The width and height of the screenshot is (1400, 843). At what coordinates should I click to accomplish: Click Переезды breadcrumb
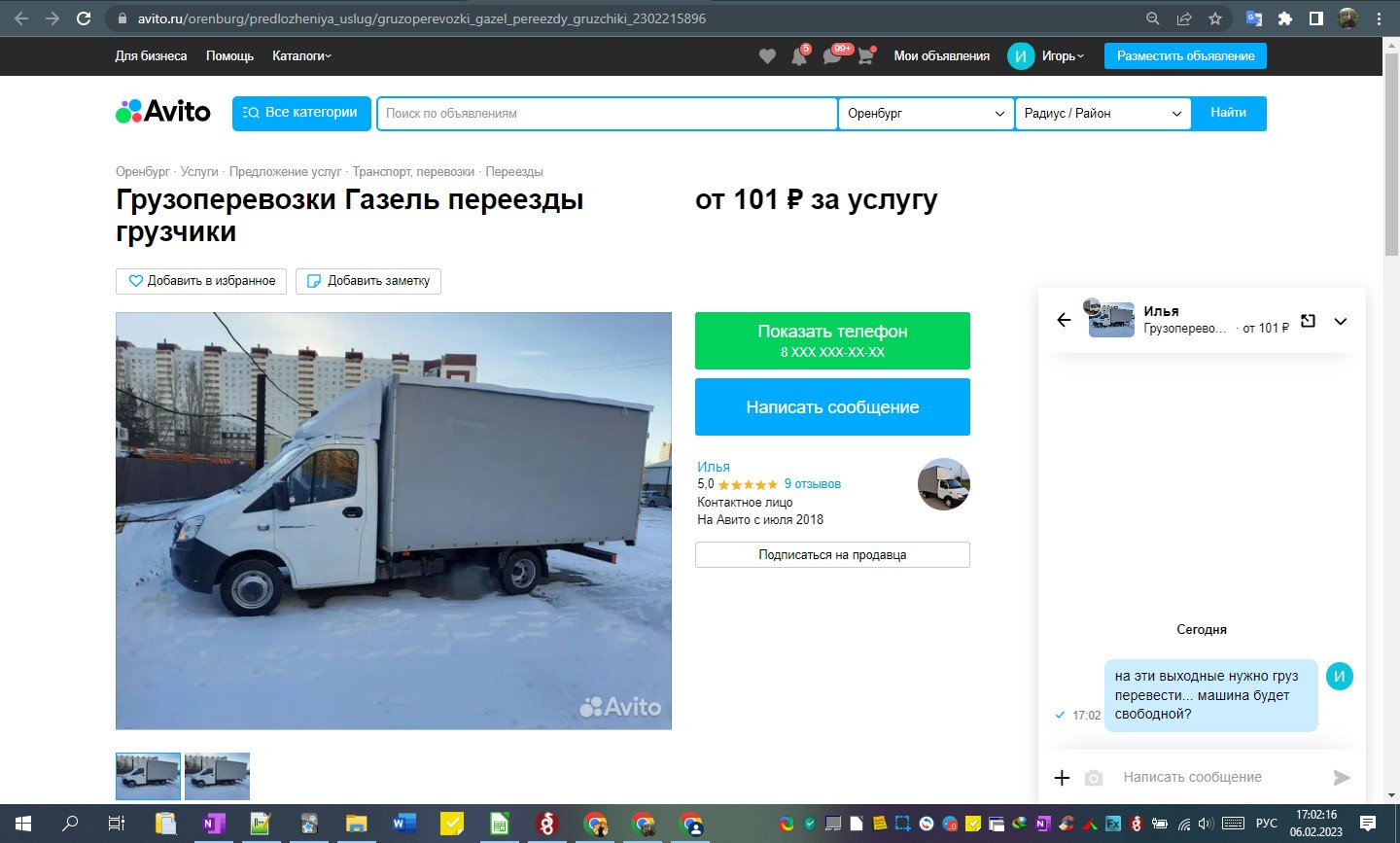click(x=514, y=171)
